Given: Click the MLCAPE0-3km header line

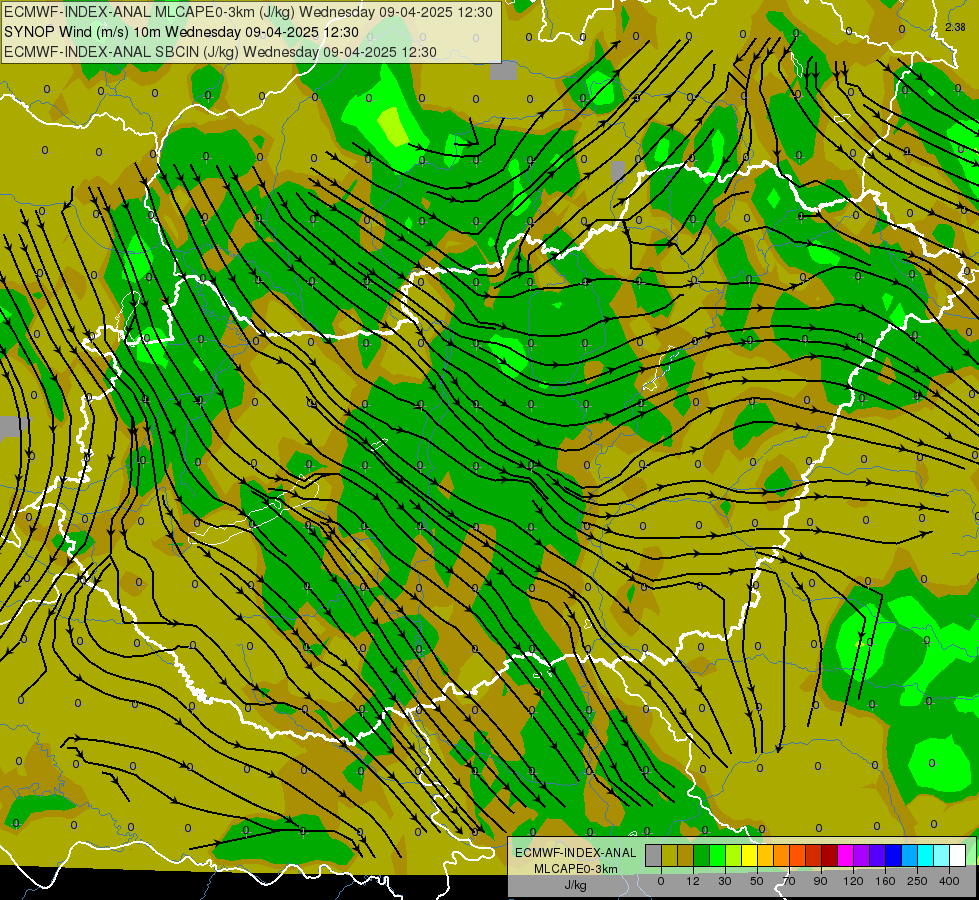Looking at the screenshot, I should (248, 12).
